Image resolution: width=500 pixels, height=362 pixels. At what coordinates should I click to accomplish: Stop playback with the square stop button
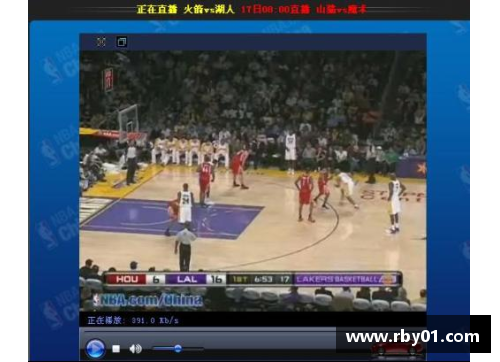click(116, 349)
